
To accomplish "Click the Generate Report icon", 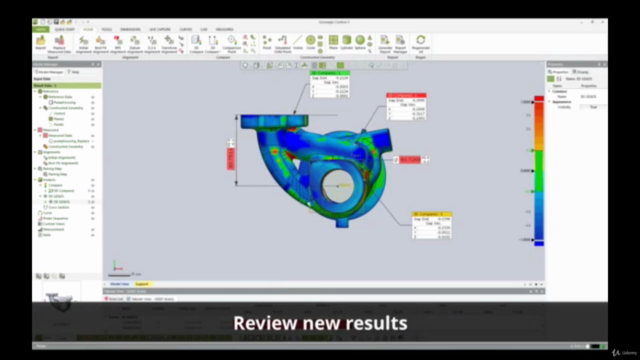I will point(385,44).
